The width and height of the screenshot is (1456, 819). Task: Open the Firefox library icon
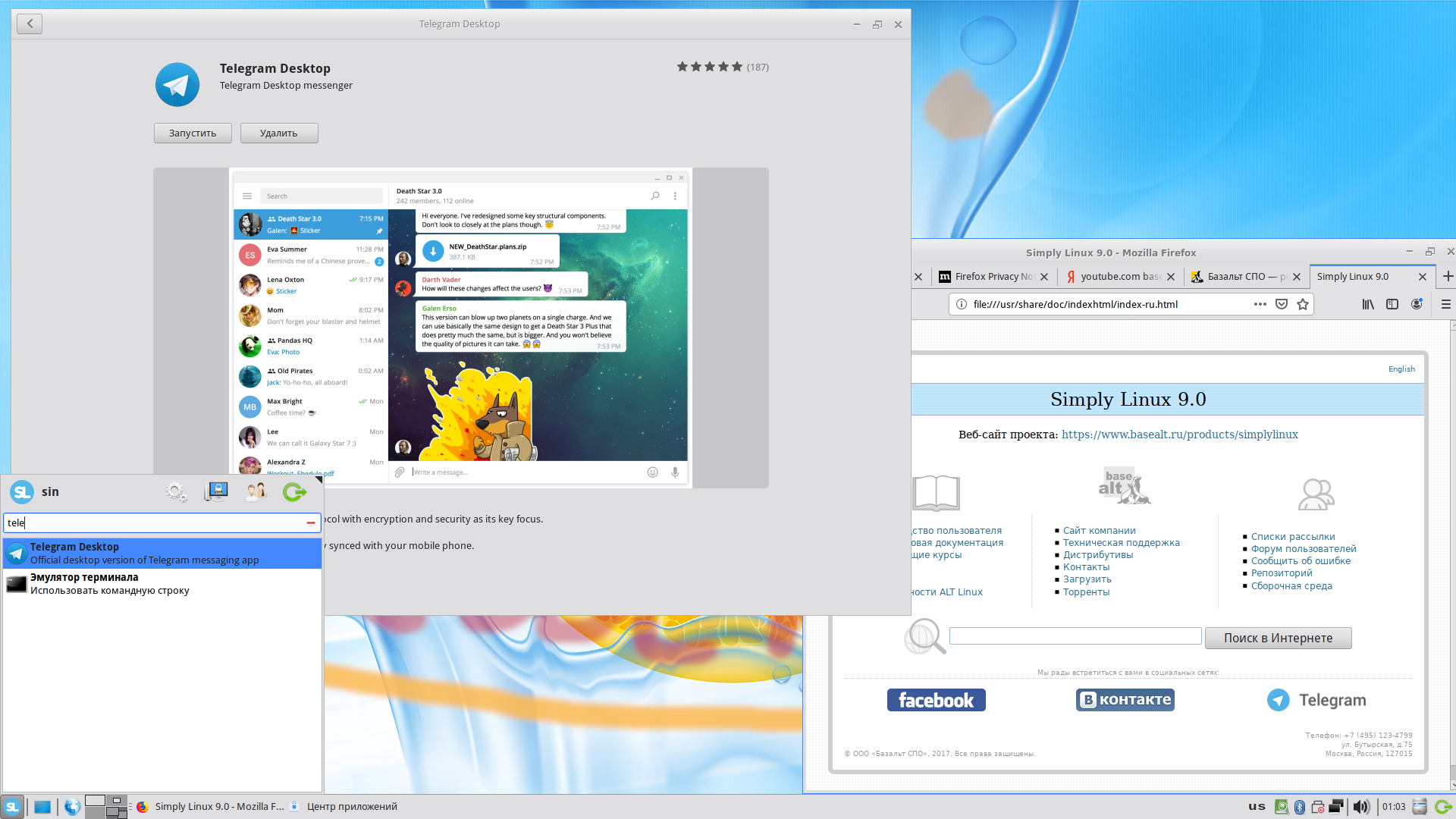coord(1368,304)
